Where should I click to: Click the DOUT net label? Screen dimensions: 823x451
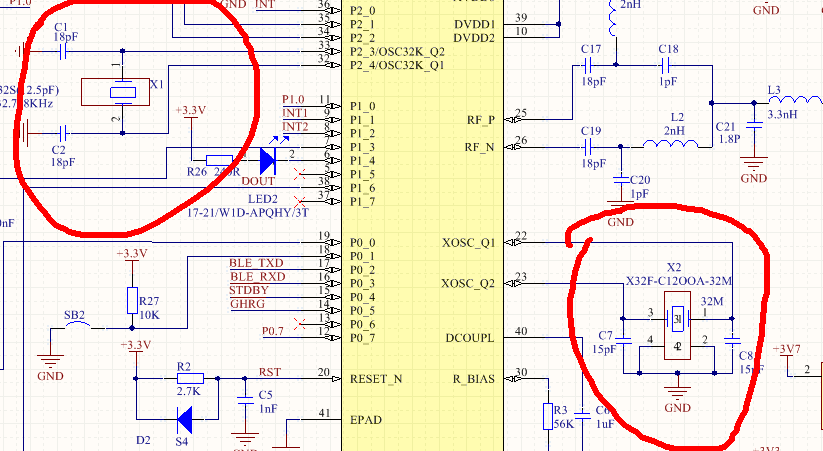pos(258,181)
